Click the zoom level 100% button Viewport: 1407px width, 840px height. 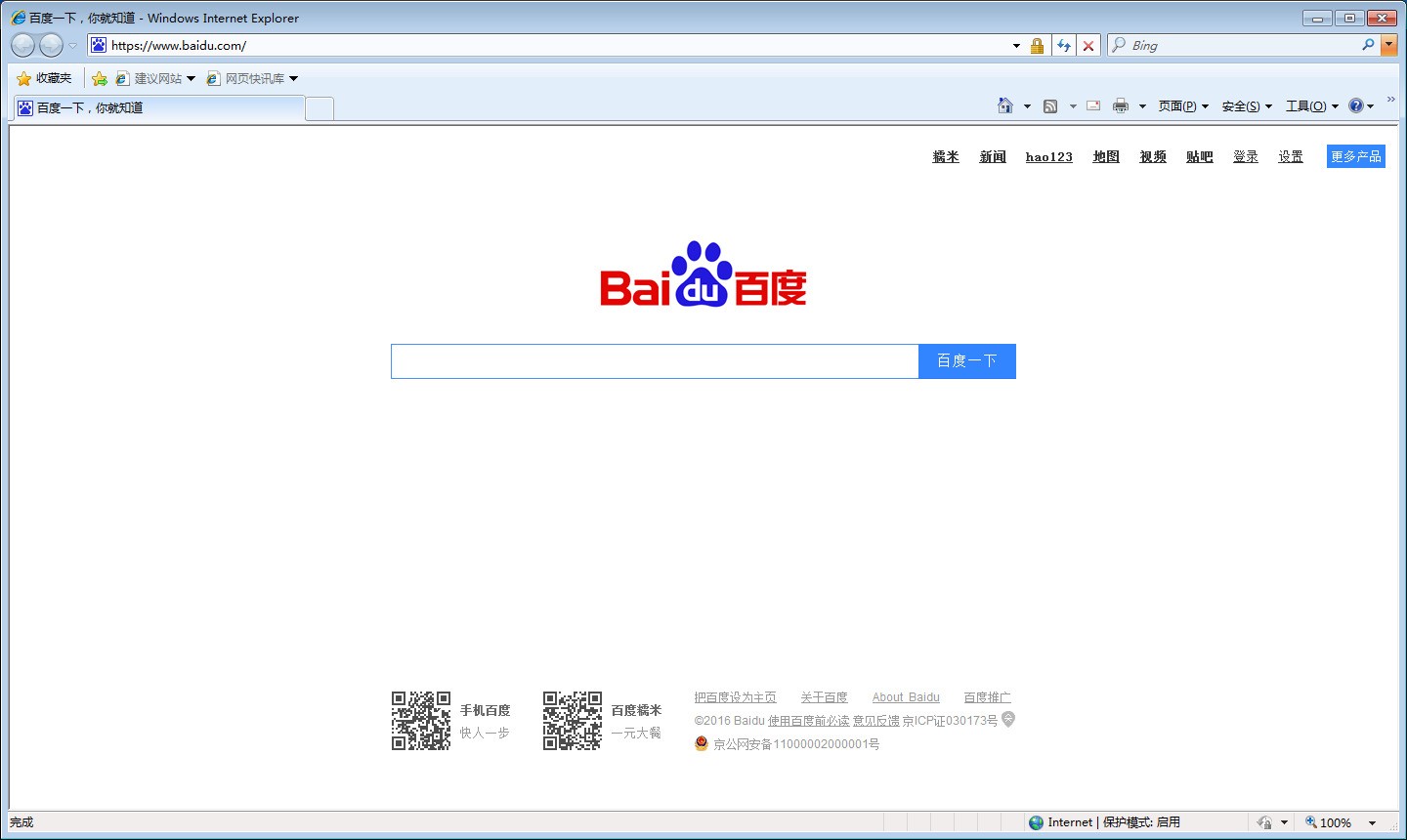pyautogui.click(x=1328, y=822)
